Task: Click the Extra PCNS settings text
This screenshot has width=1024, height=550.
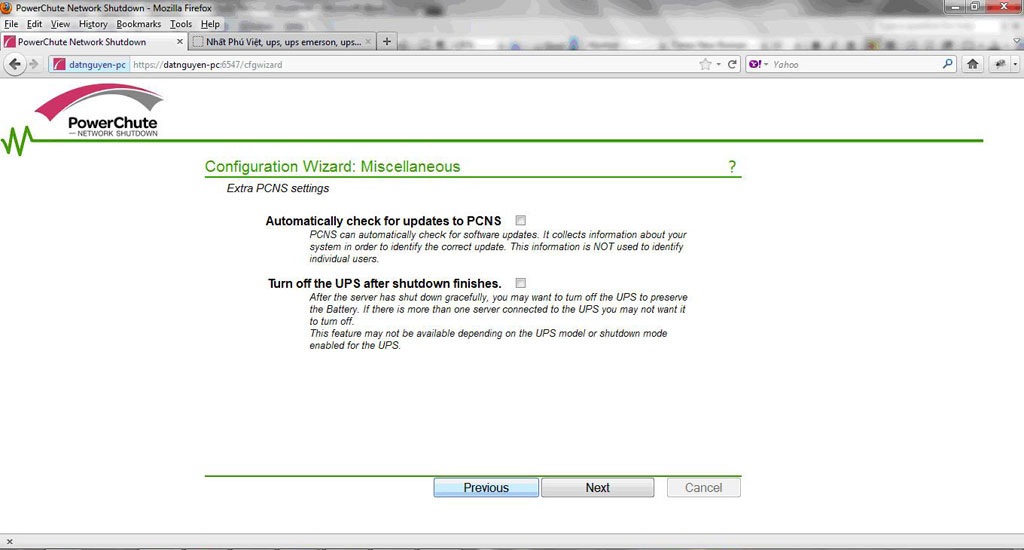Action: pyautogui.click(x=278, y=188)
